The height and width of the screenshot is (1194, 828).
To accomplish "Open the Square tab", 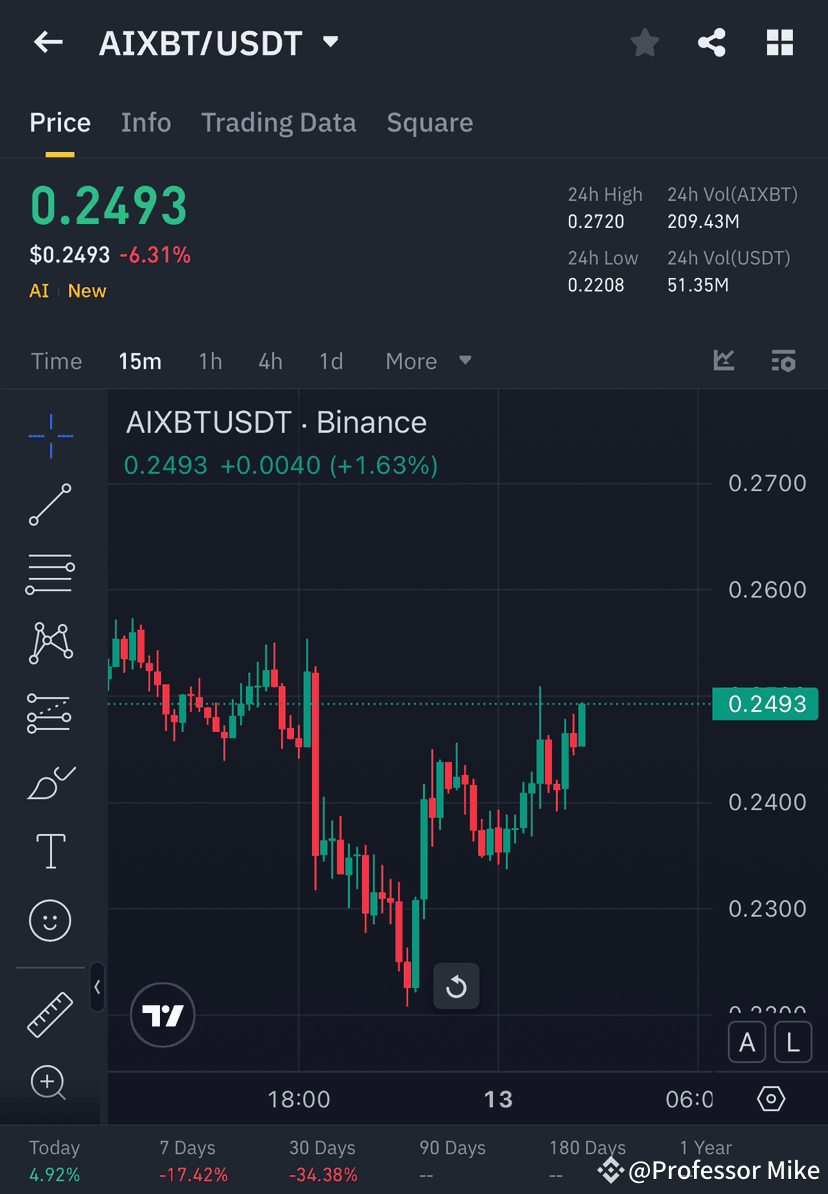I will coord(429,122).
